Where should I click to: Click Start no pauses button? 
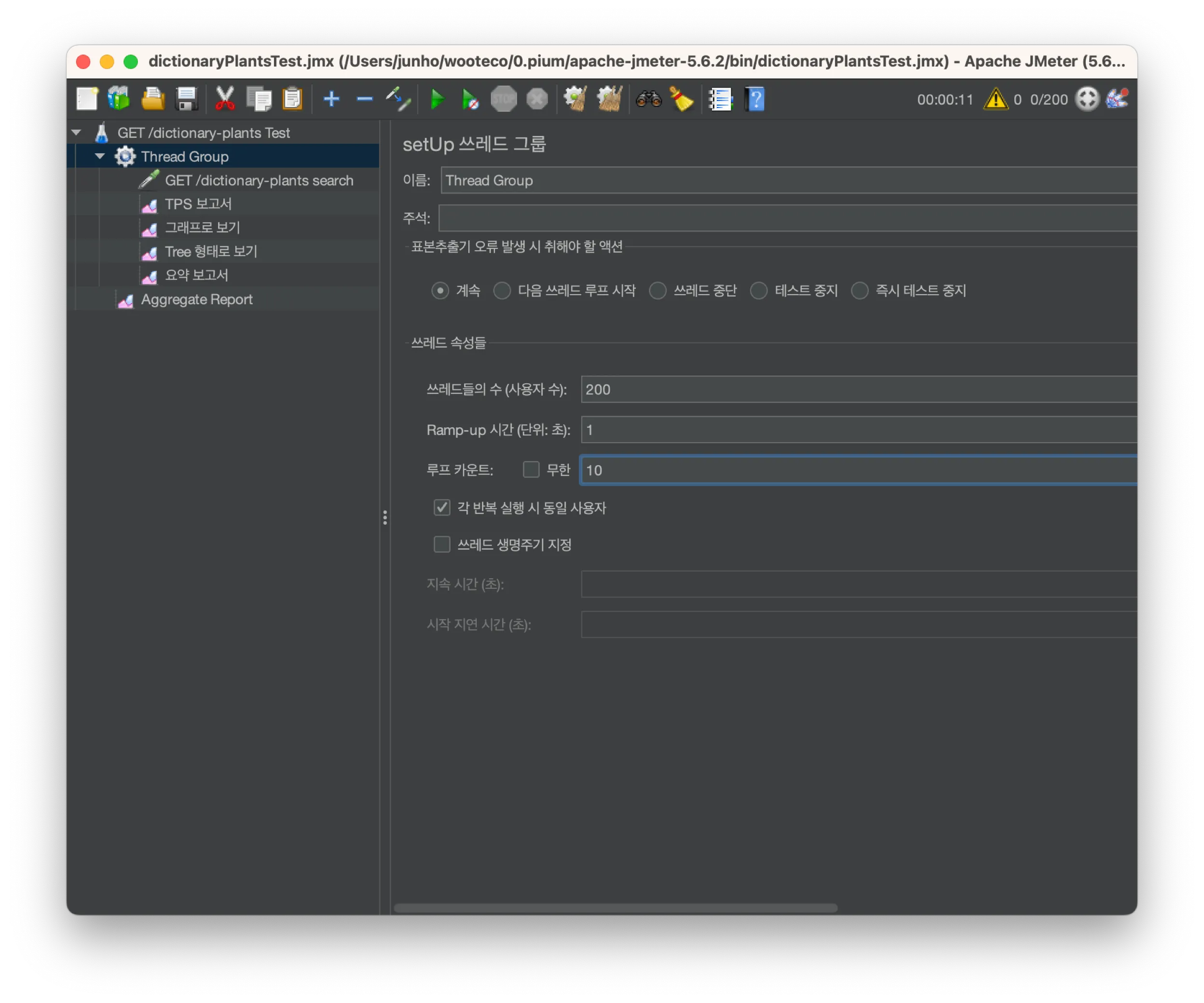click(x=470, y=100)
